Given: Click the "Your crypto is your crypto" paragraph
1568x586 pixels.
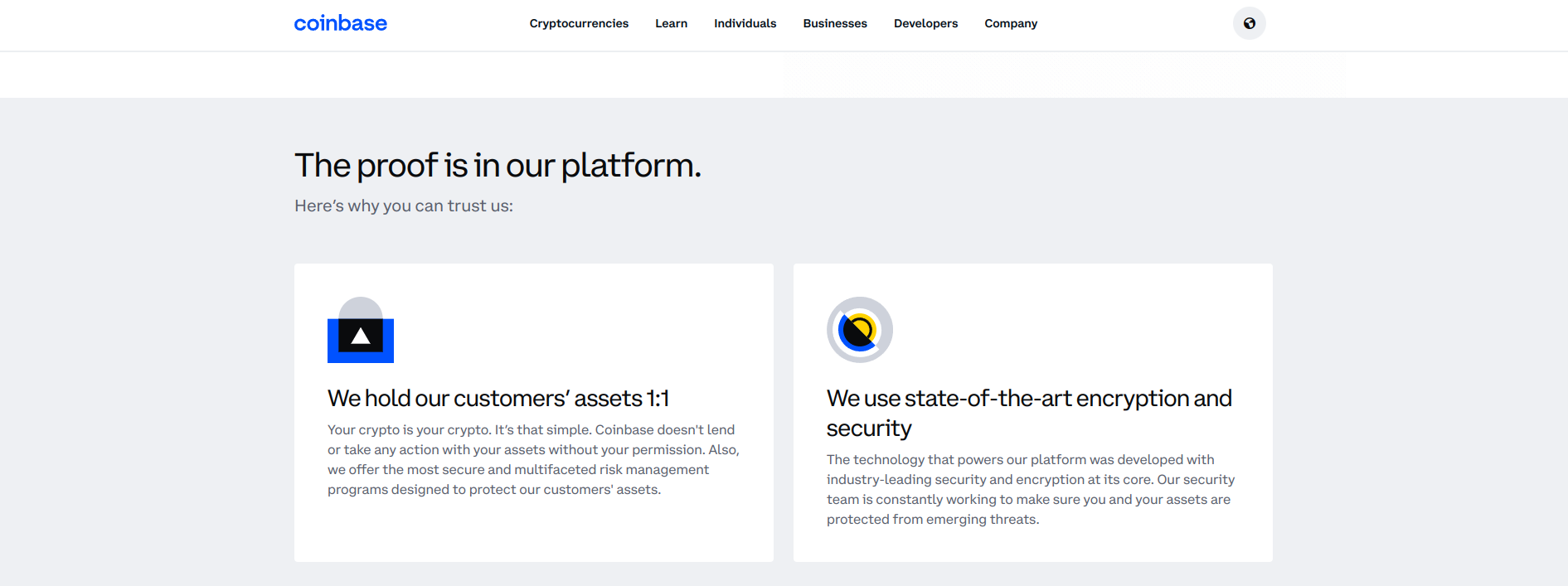Looking at the screenshot, I should 532,460.
